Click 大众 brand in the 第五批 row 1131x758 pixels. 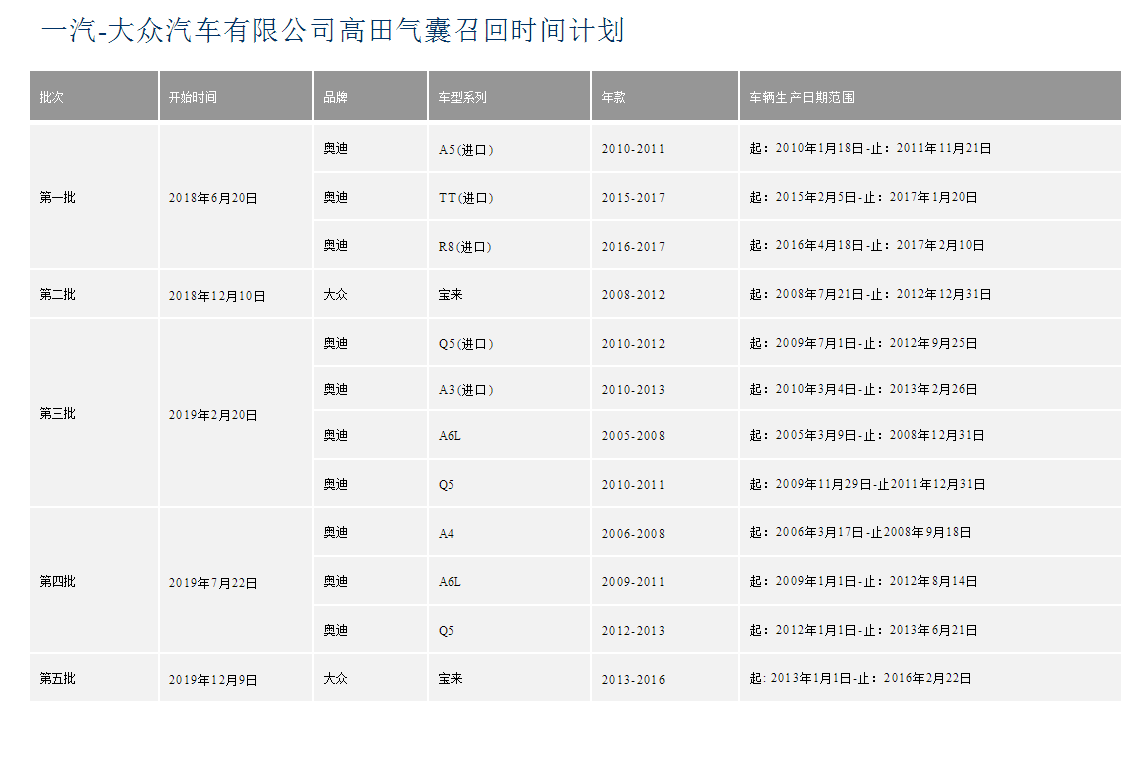pyautogui.click(x=335, y=679)
